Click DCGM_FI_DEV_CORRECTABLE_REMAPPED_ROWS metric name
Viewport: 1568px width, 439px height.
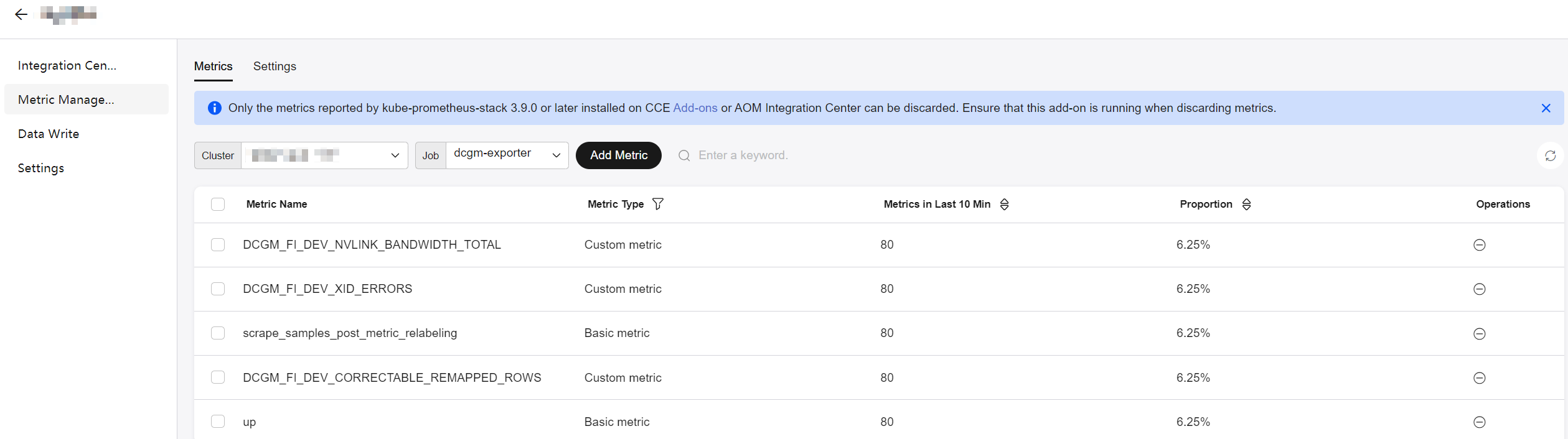[x=392, y=377]
